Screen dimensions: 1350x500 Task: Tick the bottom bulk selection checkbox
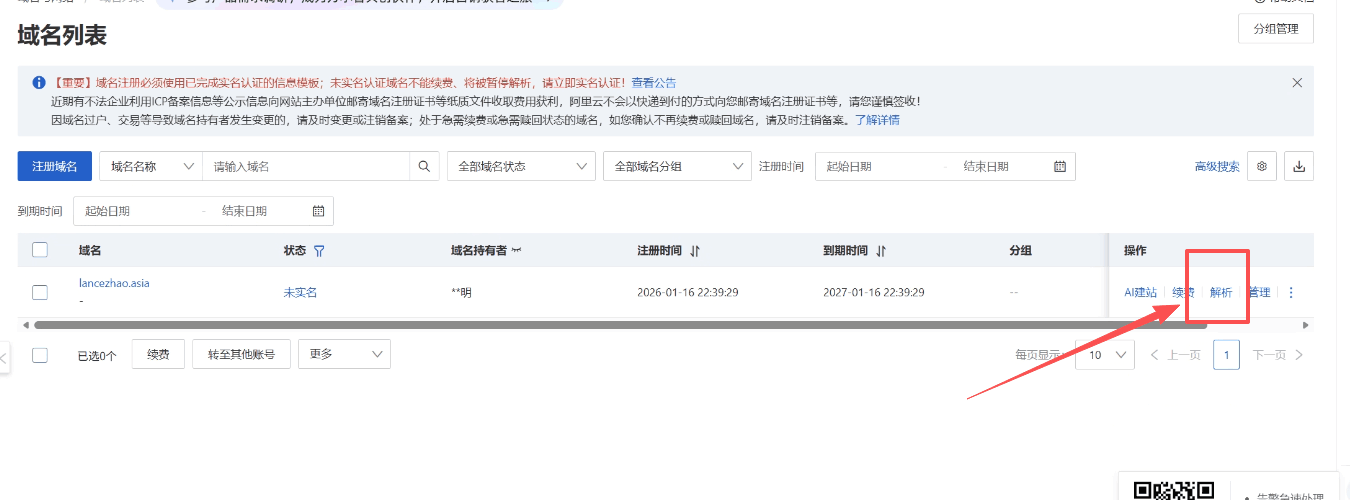(x=40, y=355)
